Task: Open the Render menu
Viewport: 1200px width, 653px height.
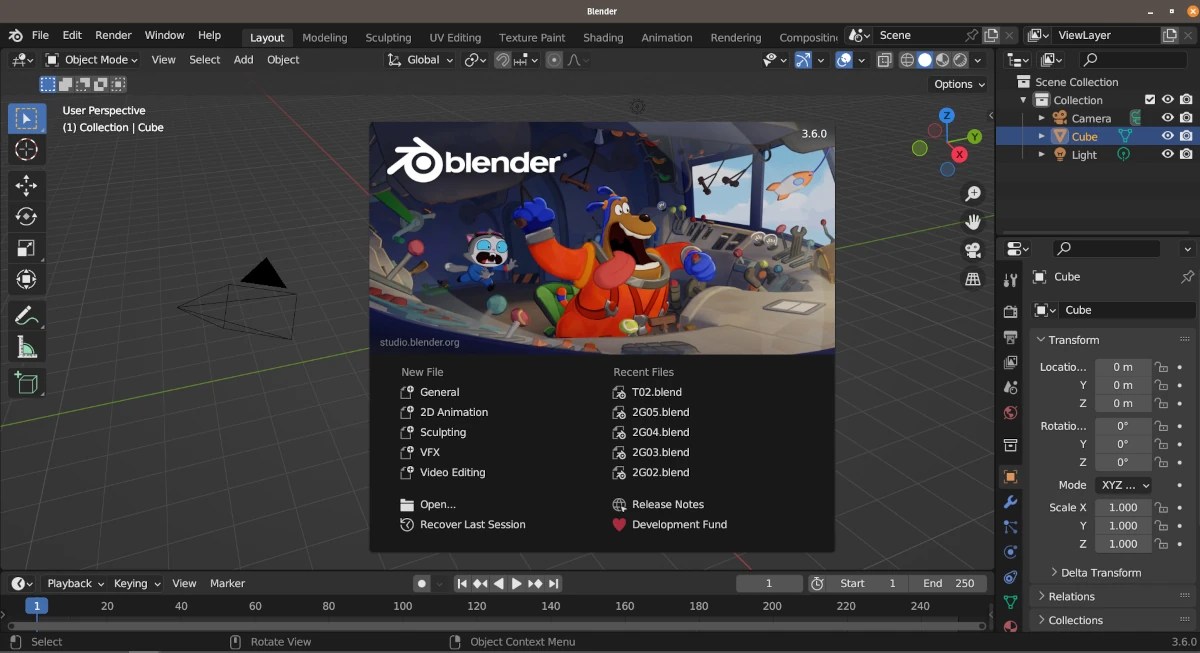Action: click(x=113, y=34)
